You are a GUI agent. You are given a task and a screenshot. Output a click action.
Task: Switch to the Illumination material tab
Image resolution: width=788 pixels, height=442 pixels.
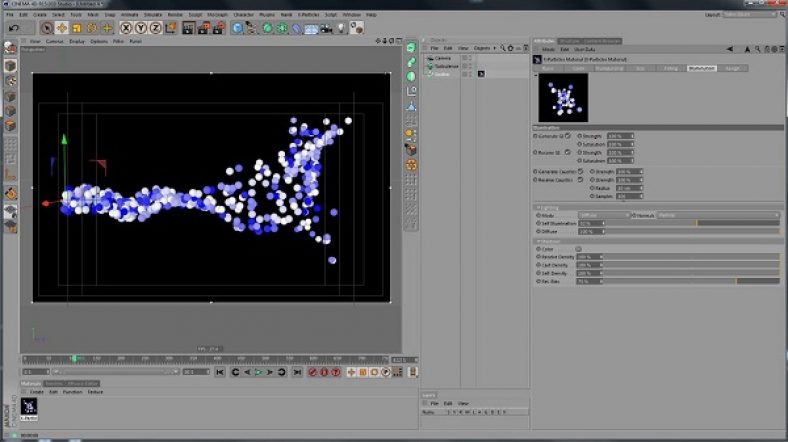coord(700,68)
